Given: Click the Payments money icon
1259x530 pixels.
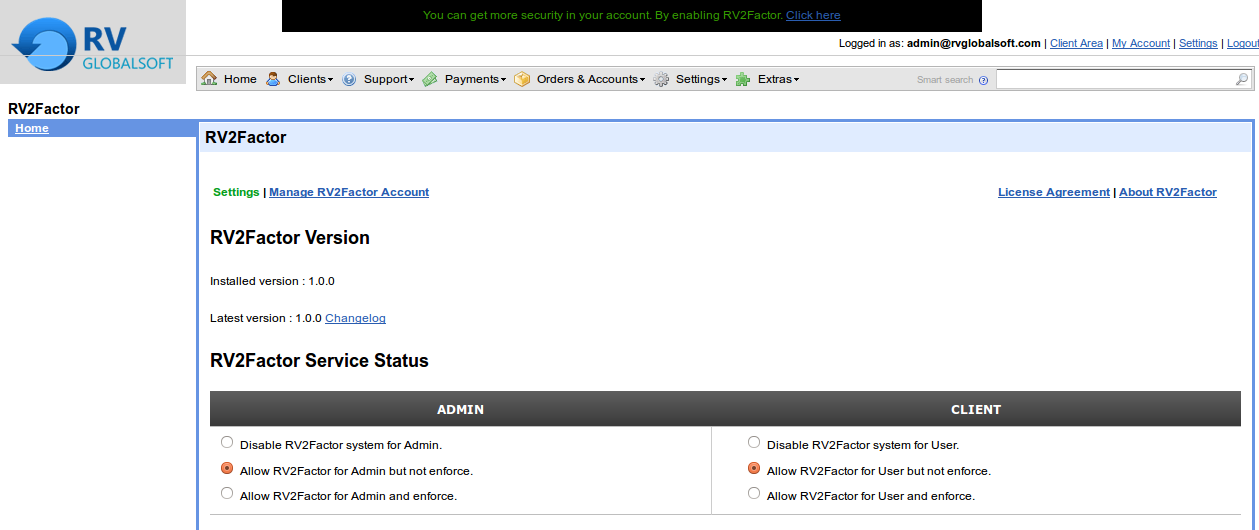Looking at the screenshot, I should pos(429,79).
